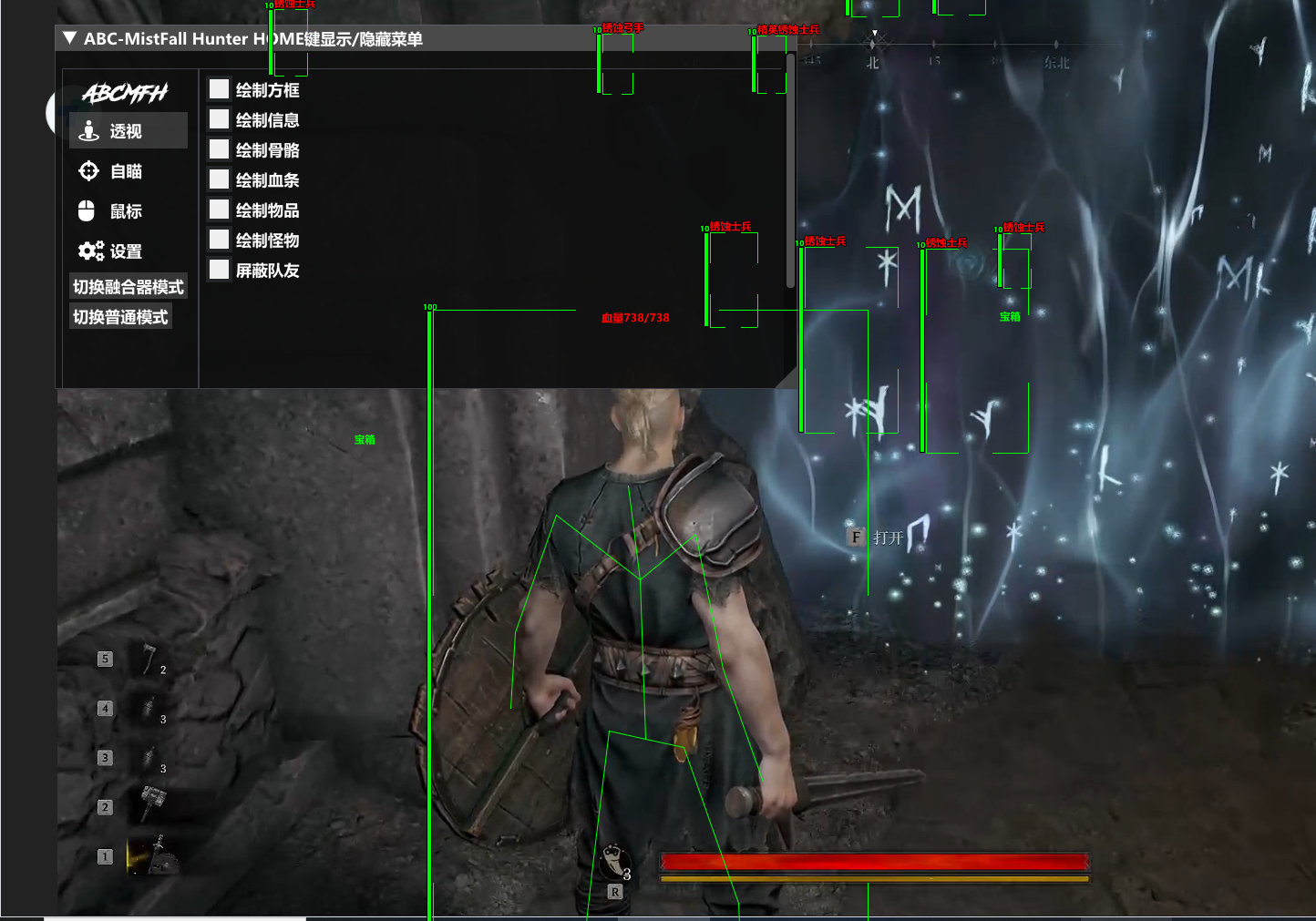Click the 鼠标 mouse icon
This screenshot has width=1316, height=921.
click(x=87, y=211)
